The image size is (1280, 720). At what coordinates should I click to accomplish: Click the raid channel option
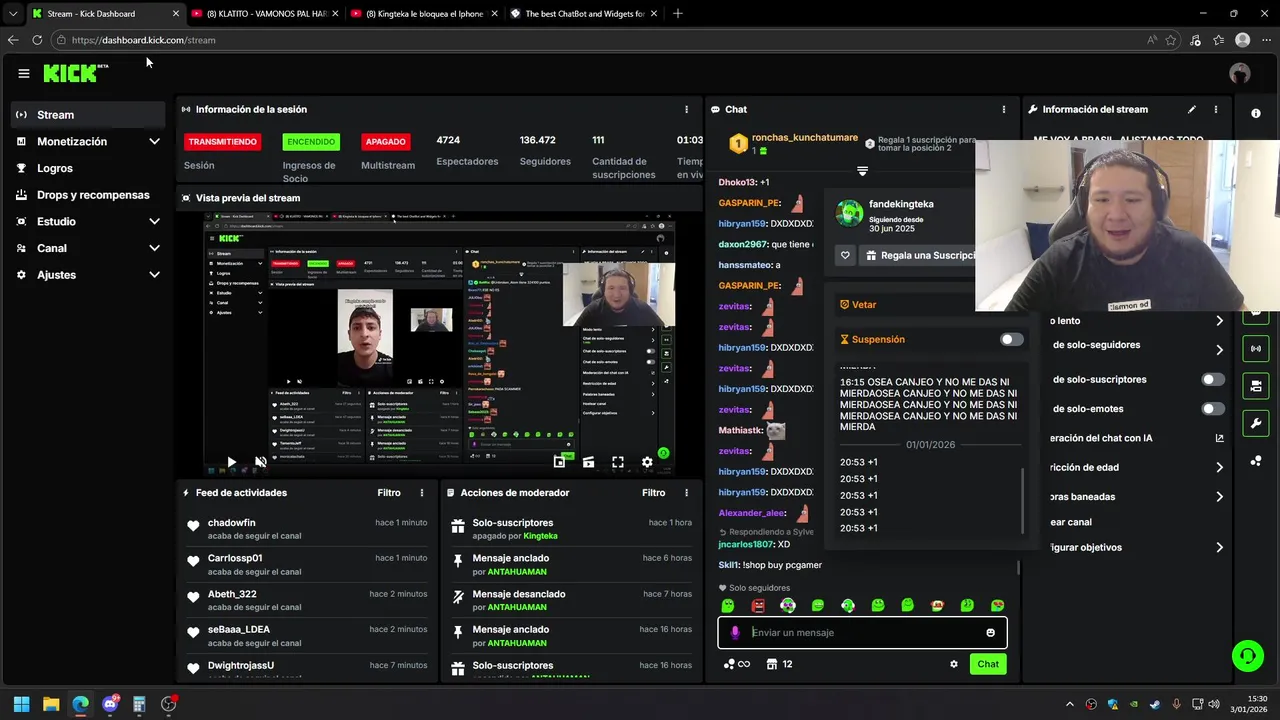(1070, 522)
